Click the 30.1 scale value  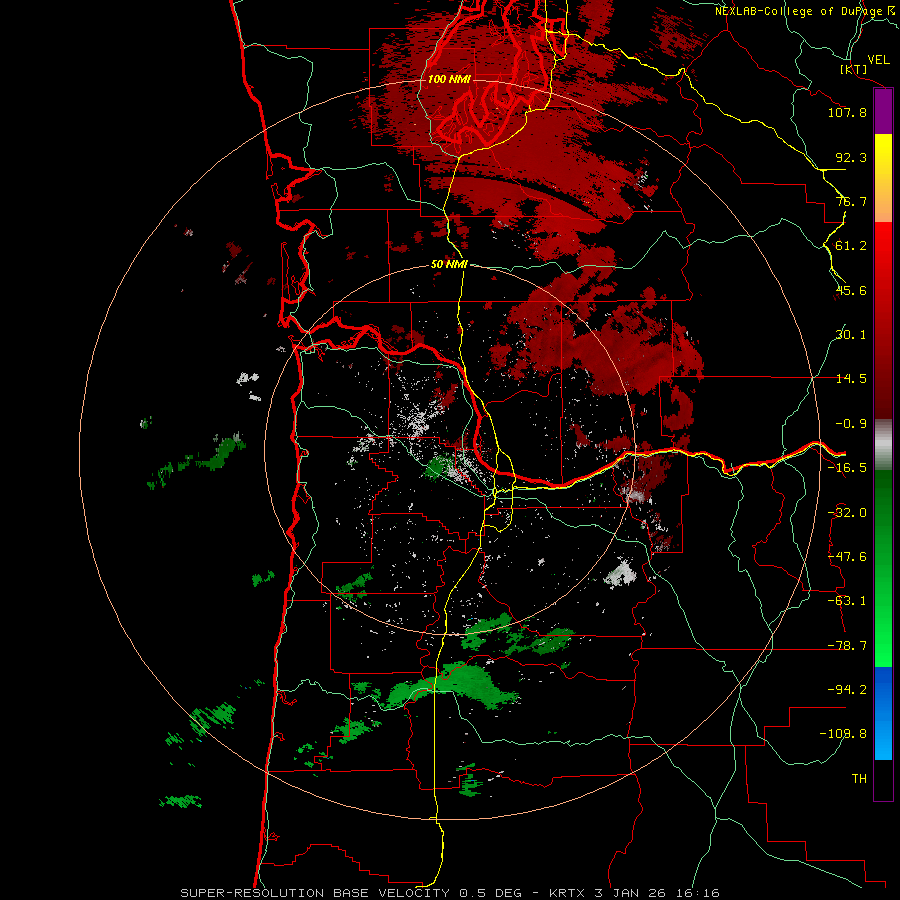(851, 335)
